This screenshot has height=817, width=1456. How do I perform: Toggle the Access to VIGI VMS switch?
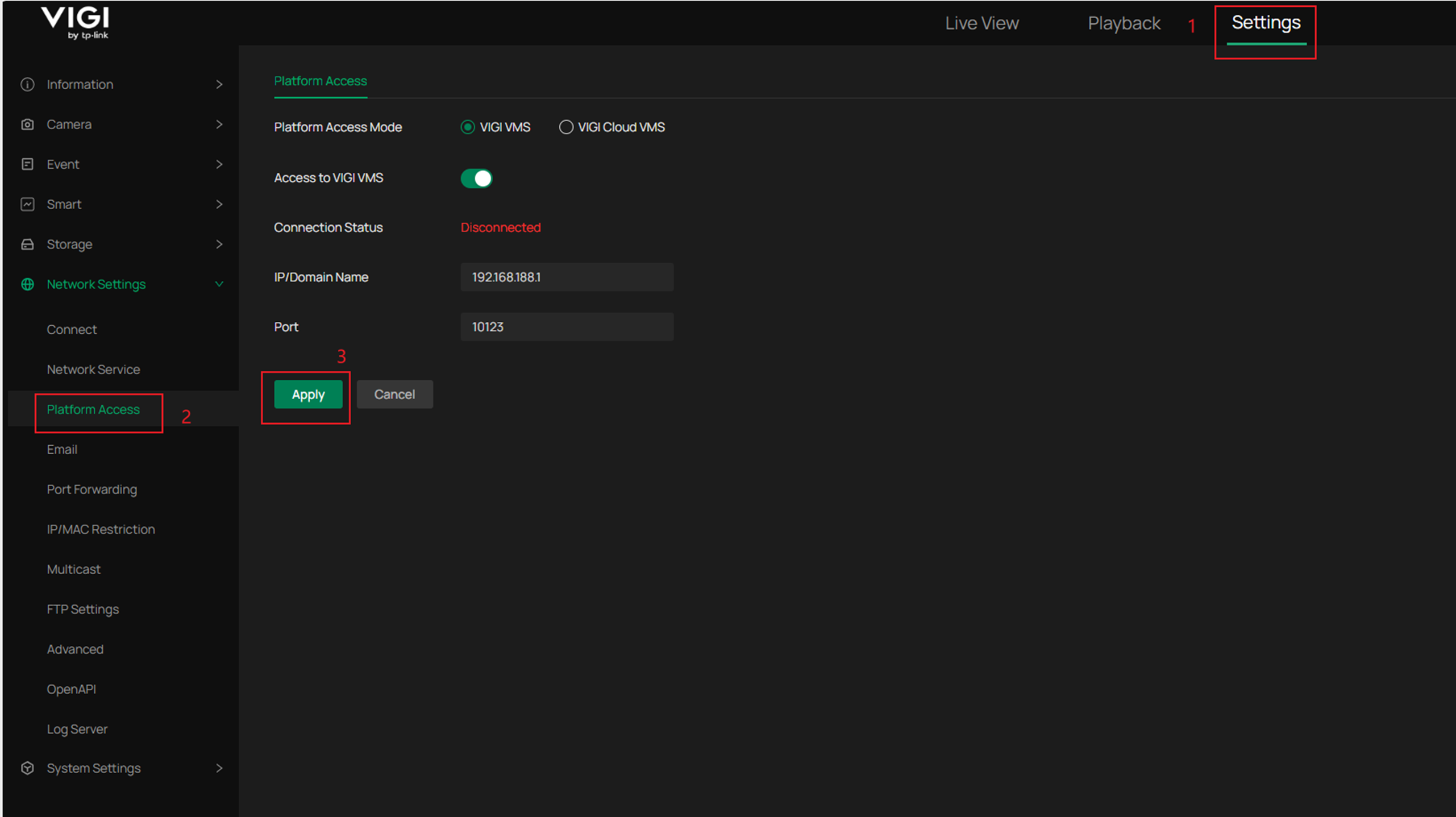(x=476, y=178)
